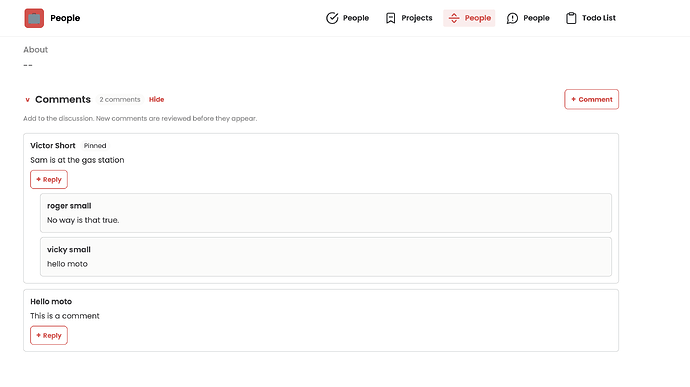
Task: Click the '2 comments' count badge
Action: click(x=120, y=100)
